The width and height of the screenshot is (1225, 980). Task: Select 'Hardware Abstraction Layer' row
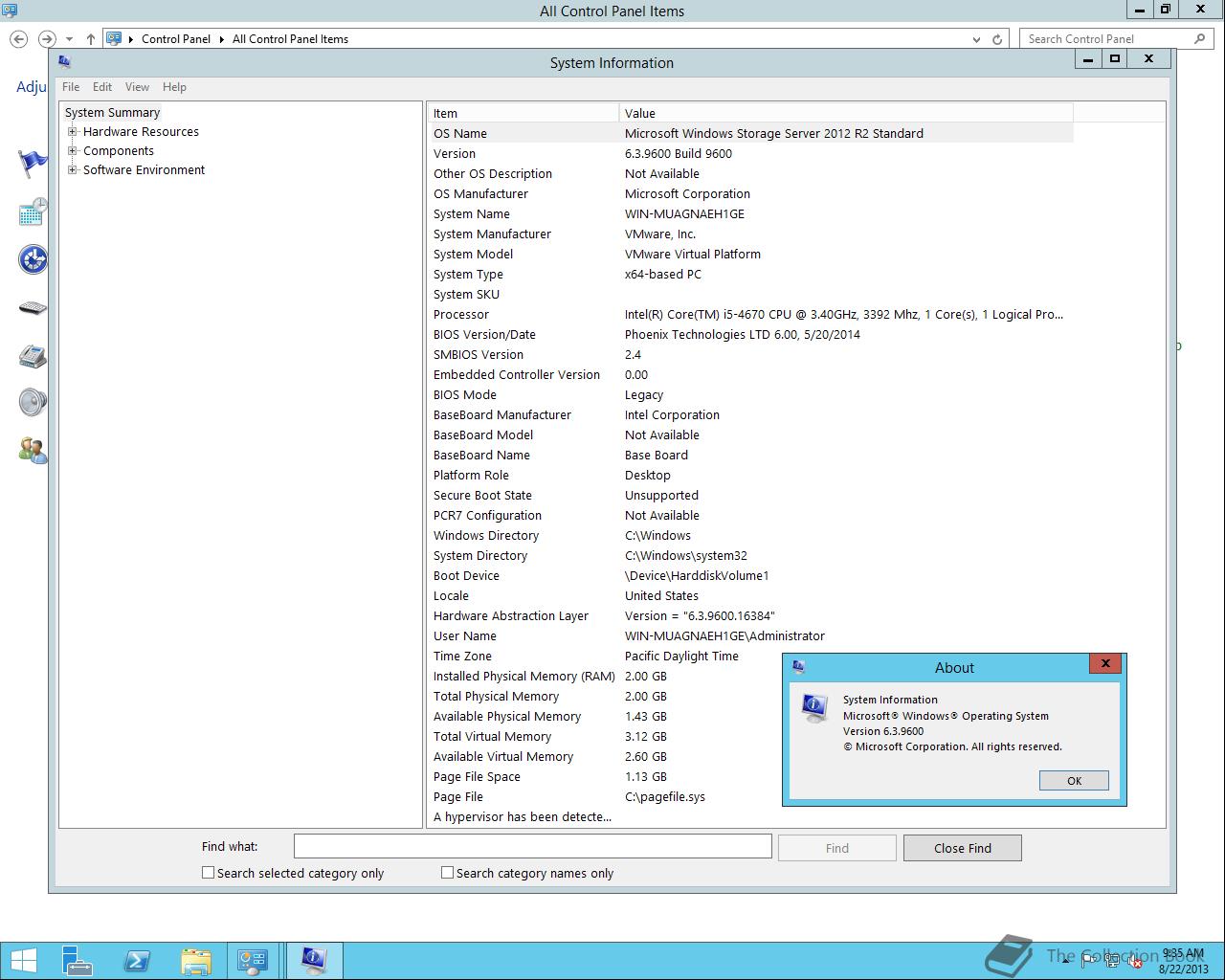[749, 615]
